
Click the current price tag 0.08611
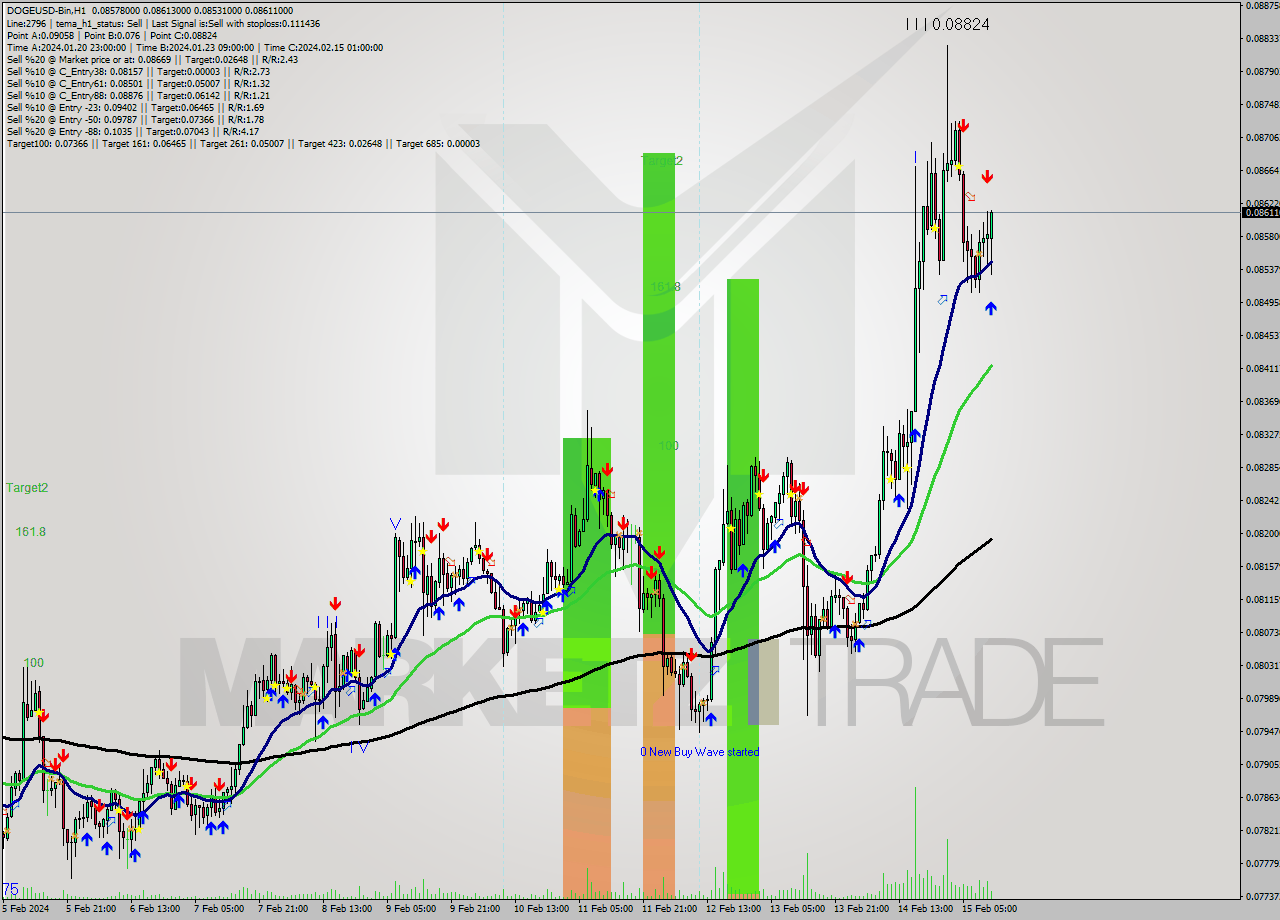1261,212
